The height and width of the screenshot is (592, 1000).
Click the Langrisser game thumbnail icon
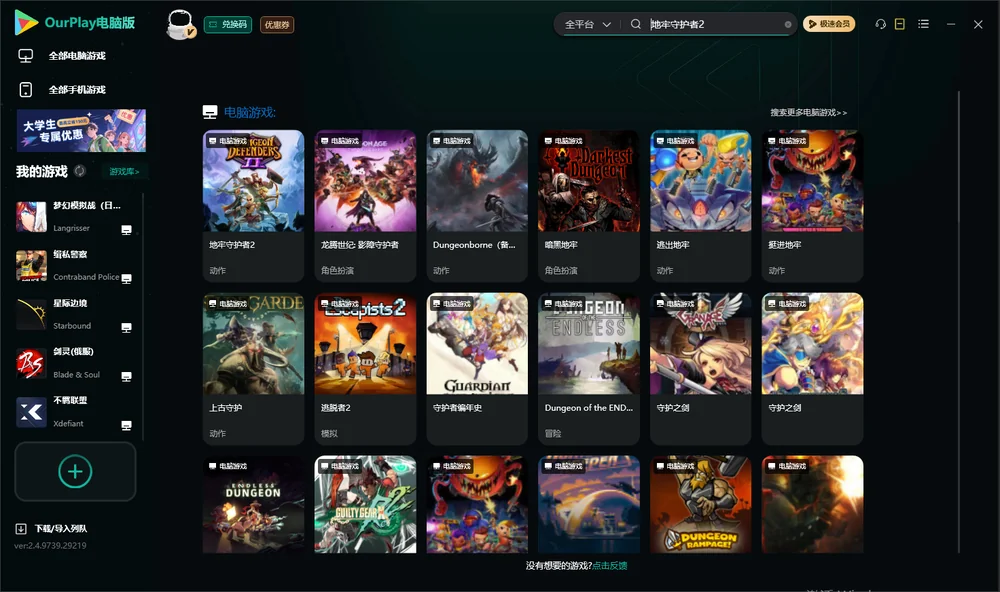31,216
